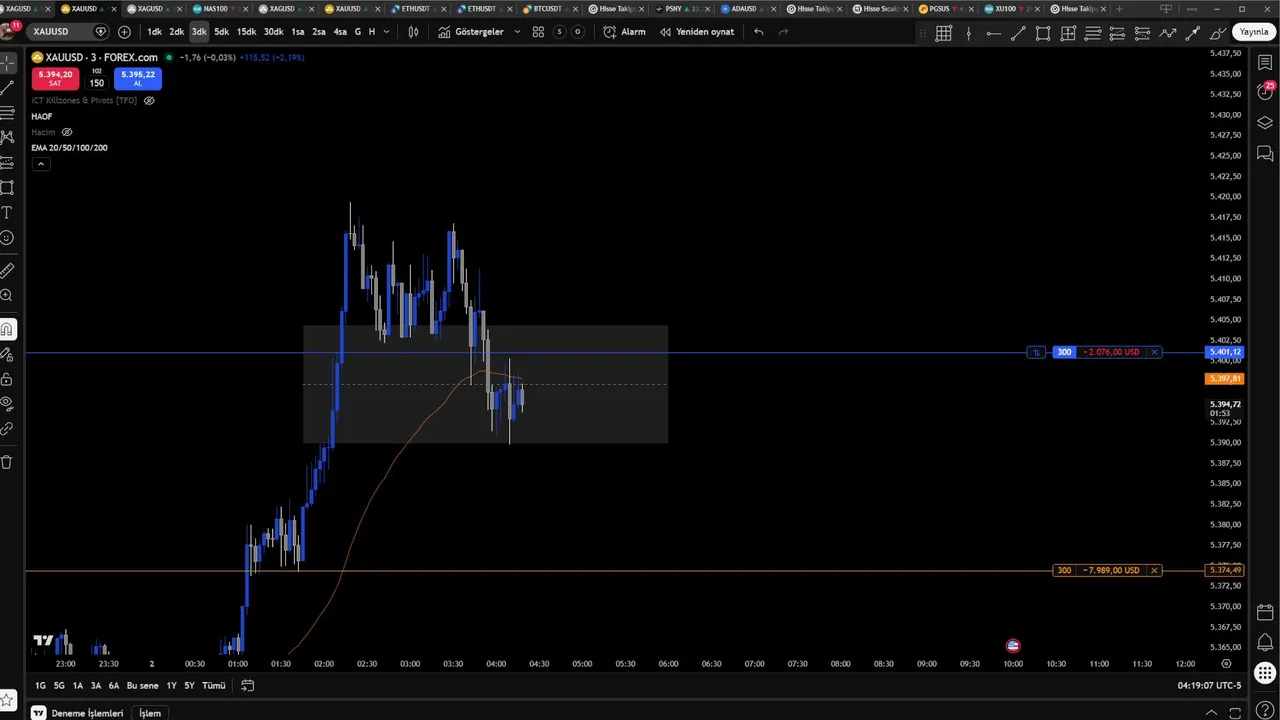Undo the last chart action

pos(759,32)
